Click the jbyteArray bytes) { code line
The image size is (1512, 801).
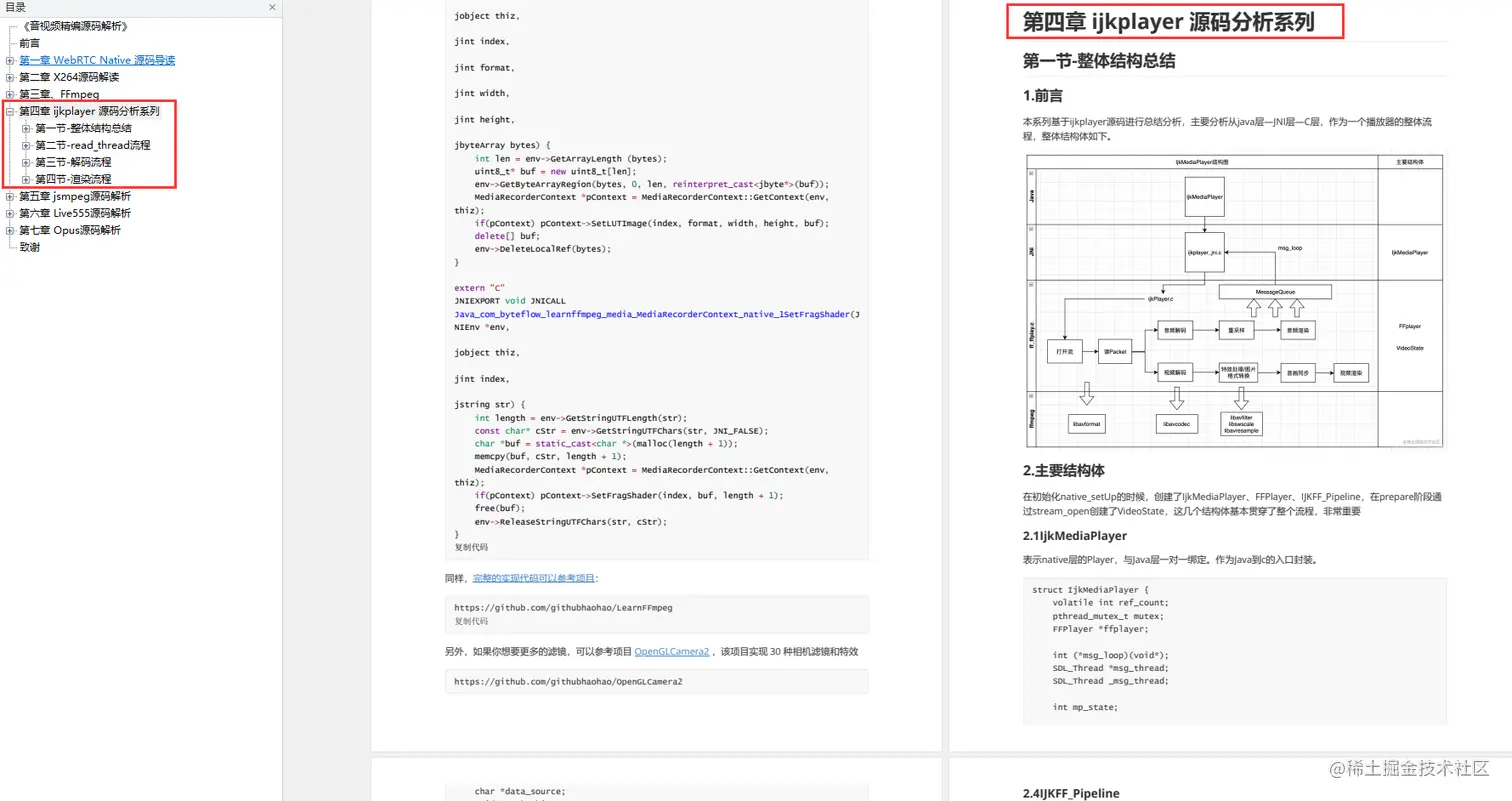502,145
